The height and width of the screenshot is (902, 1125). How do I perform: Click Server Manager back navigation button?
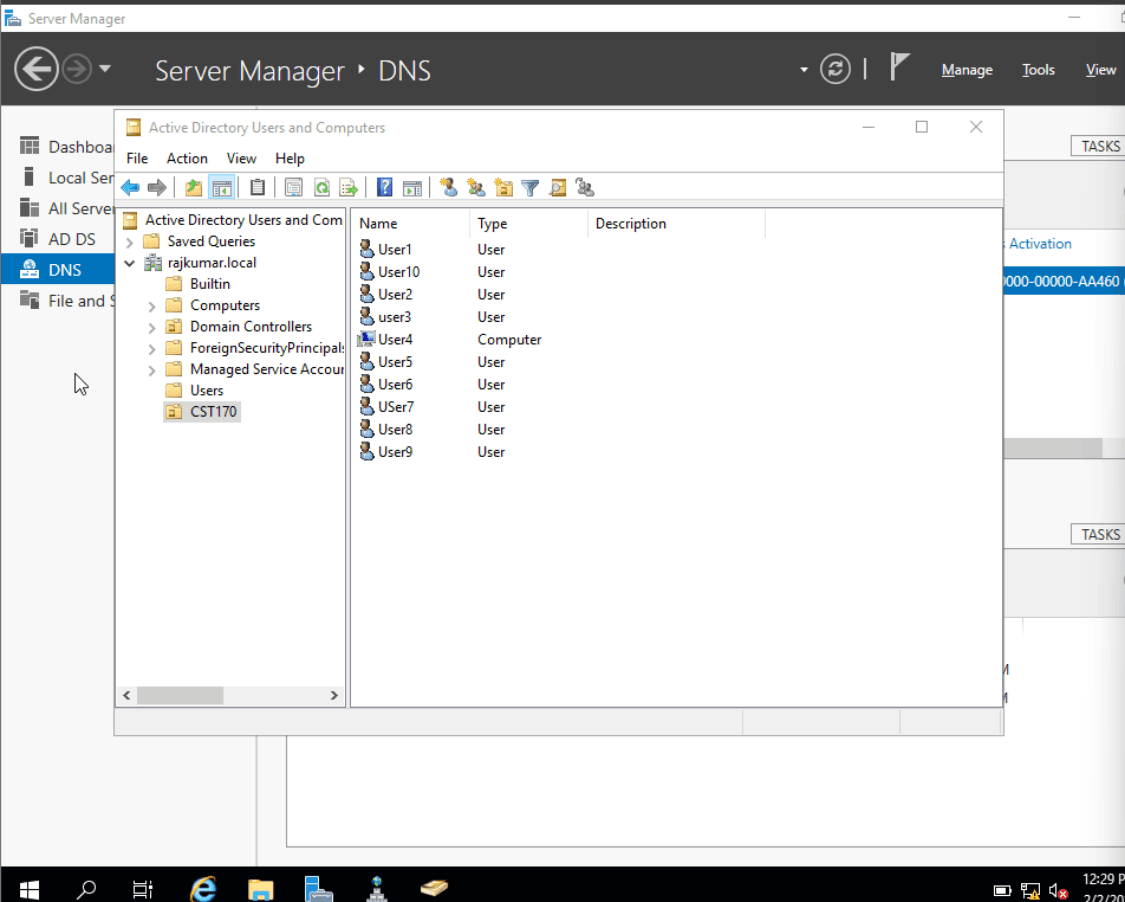[36, 69]
